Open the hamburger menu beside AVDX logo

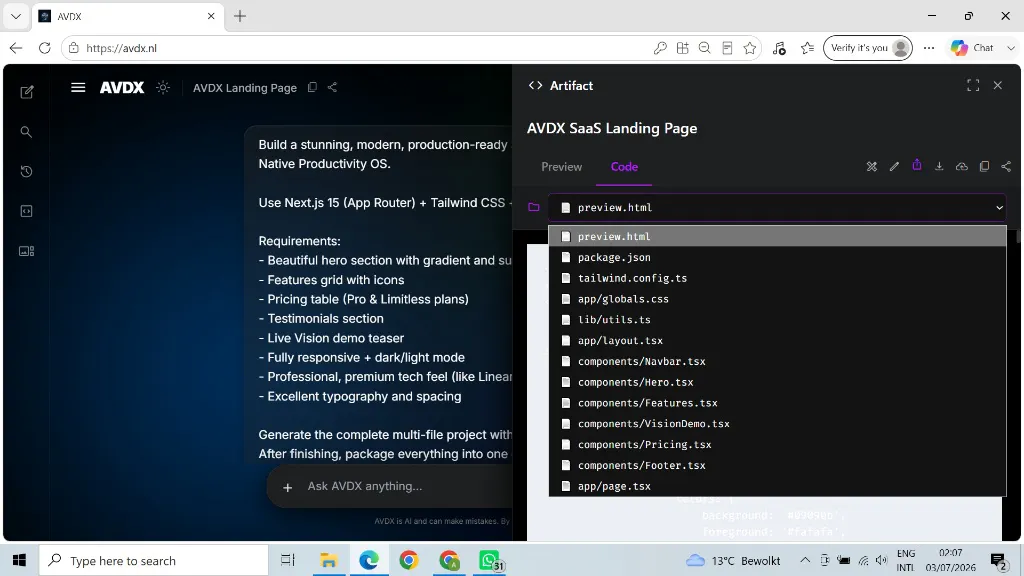pyautogui.click(x=78, y=88)
